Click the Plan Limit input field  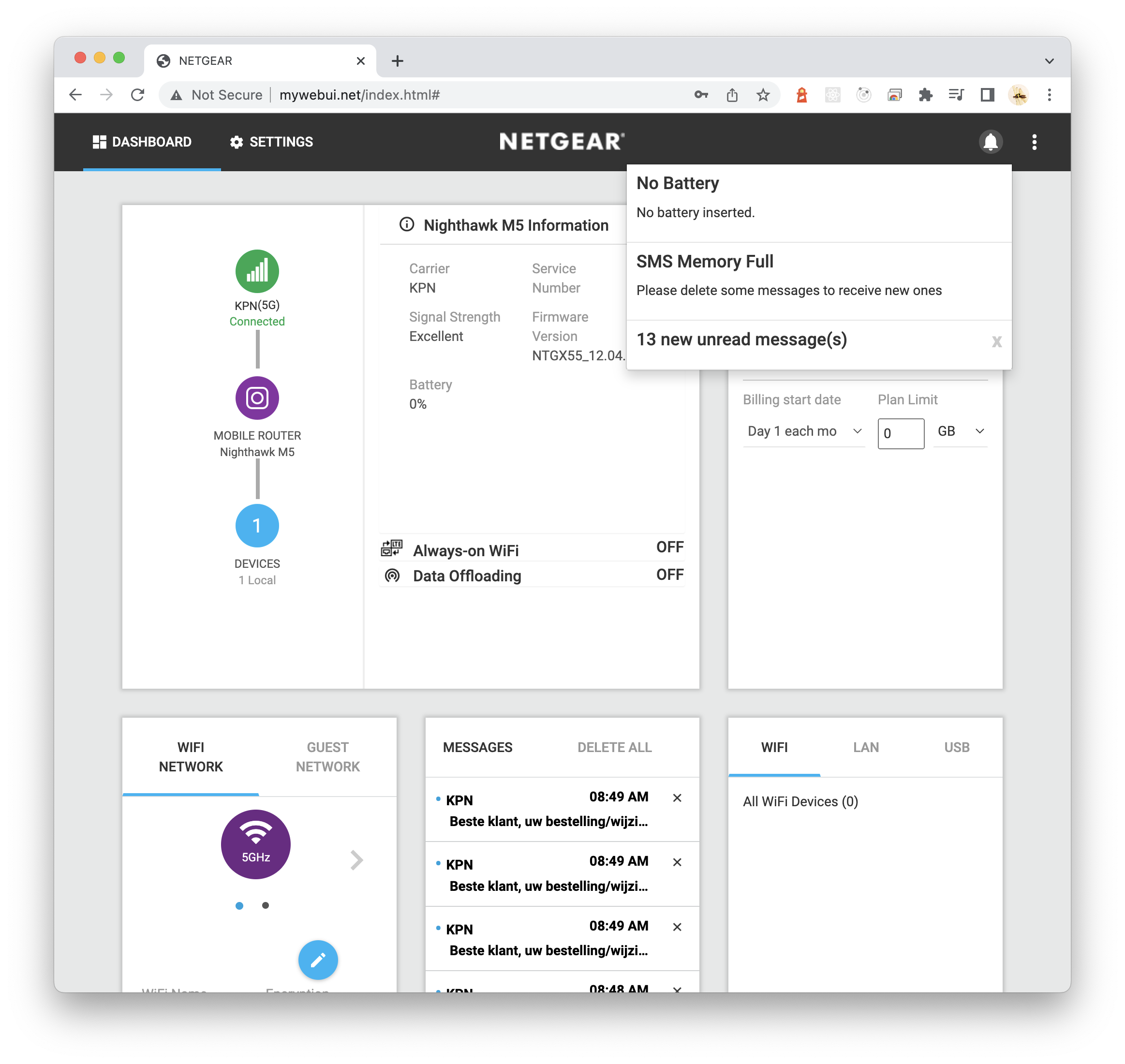tap(901, 433)
